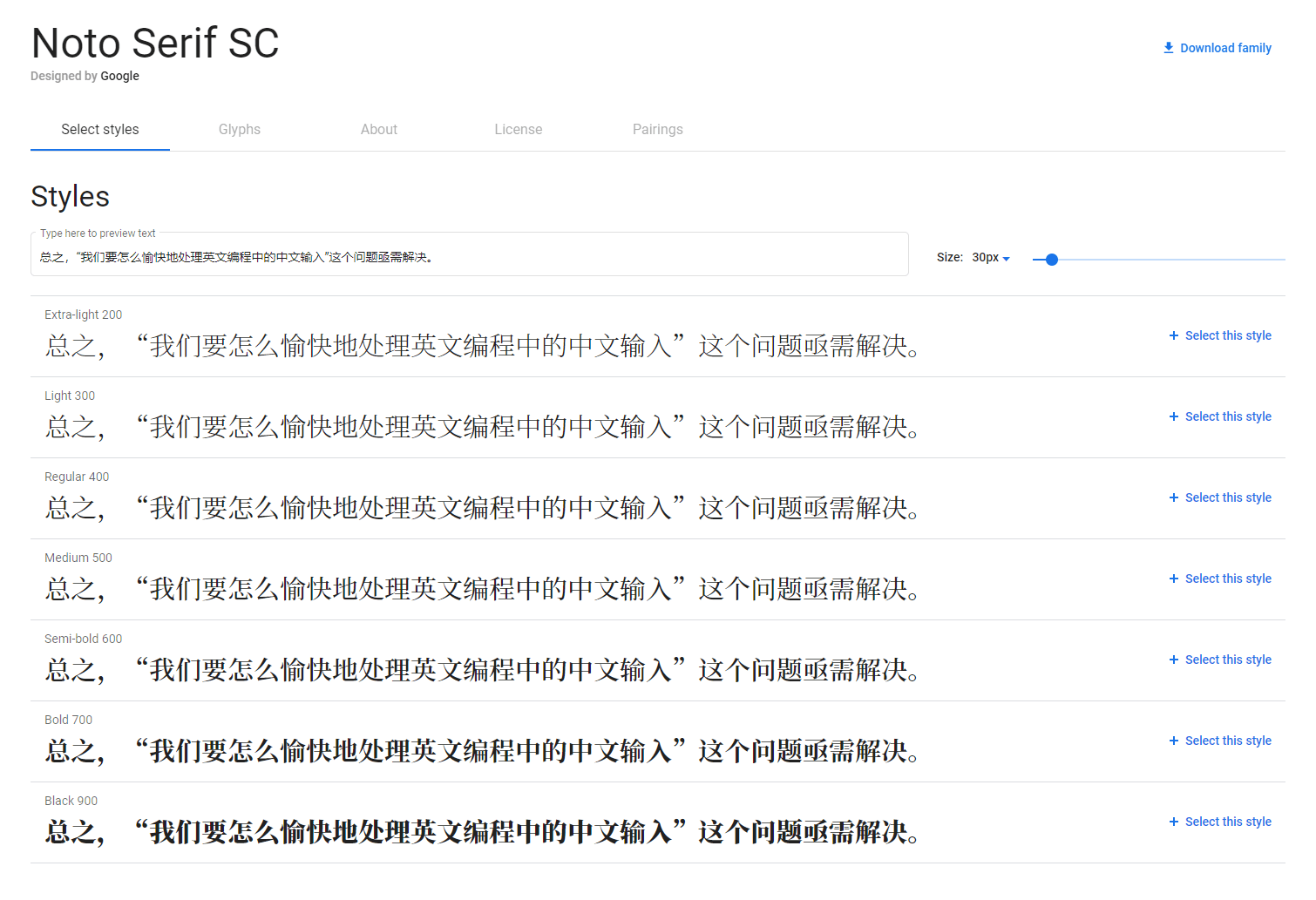This screenshot has height=900, width=1316.
Task: Open the Glyphs tab
Action: tap(240, 129)
